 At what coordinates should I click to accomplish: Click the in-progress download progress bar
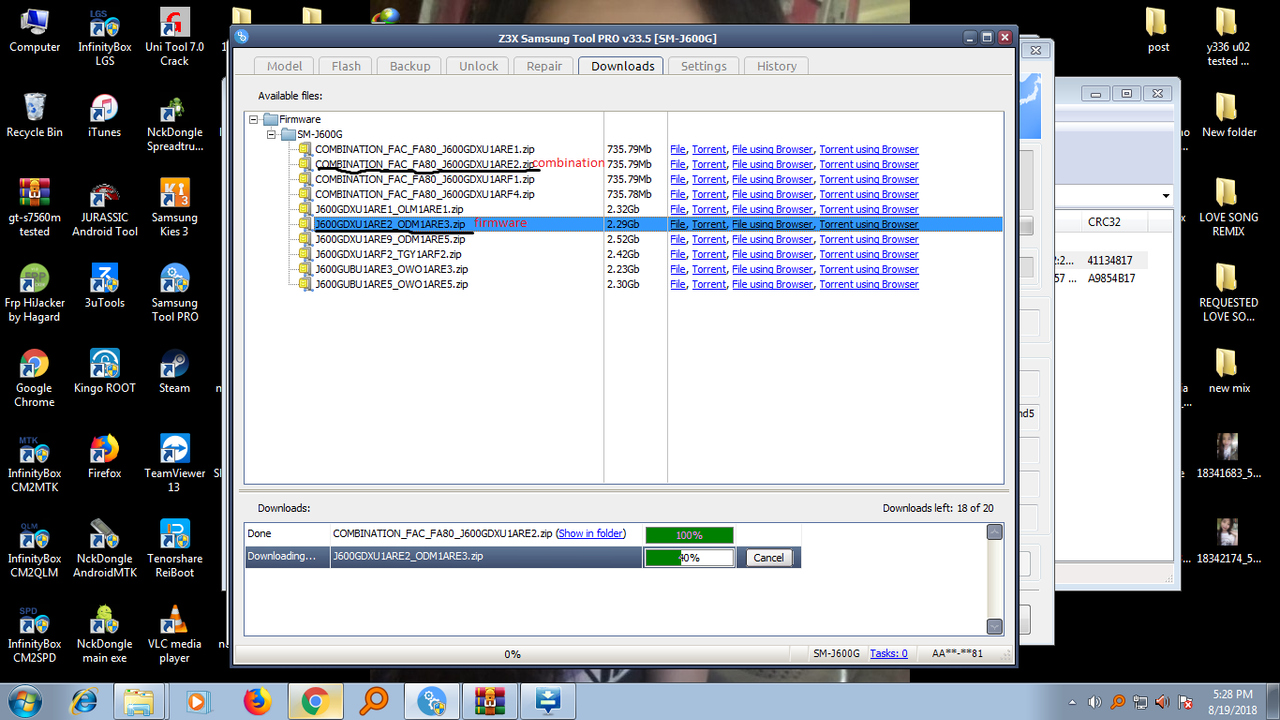click(689, 558)
